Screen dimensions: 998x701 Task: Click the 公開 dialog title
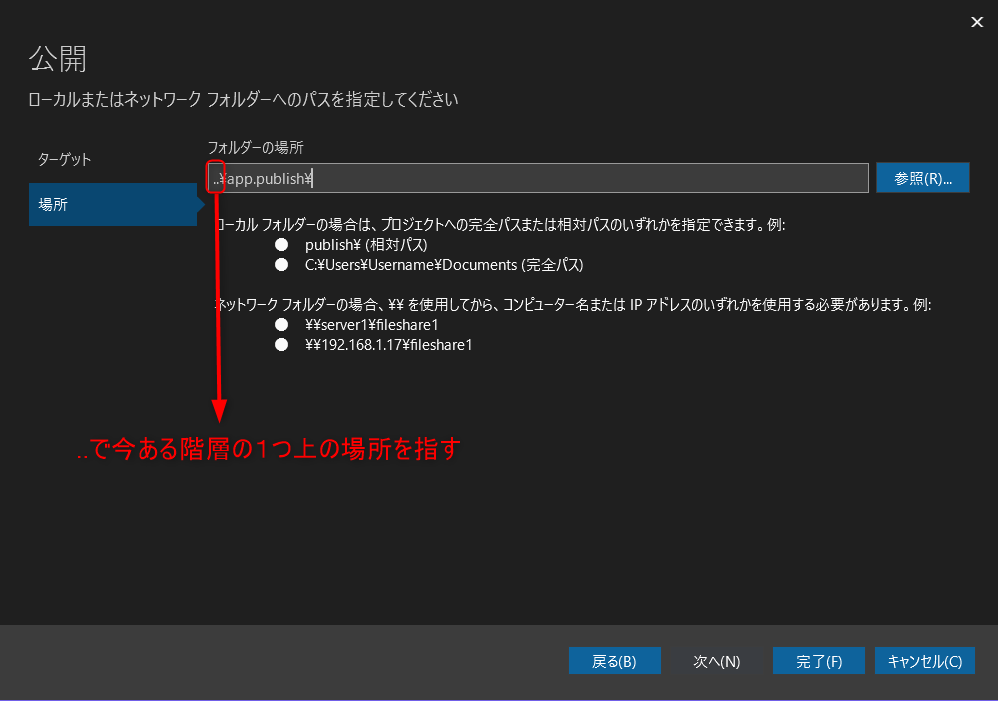(58, 59)
